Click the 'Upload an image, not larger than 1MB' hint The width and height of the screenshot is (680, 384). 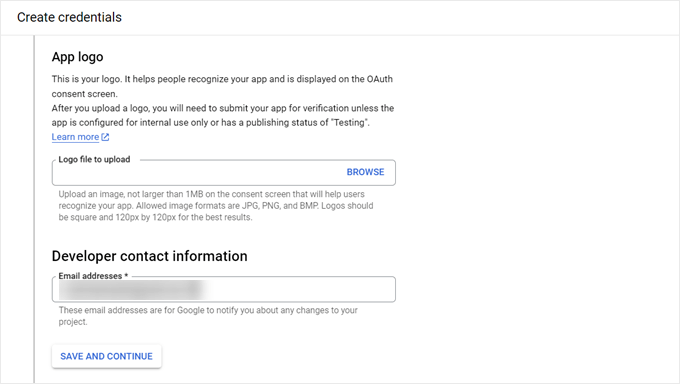click(x=216, y=206)
